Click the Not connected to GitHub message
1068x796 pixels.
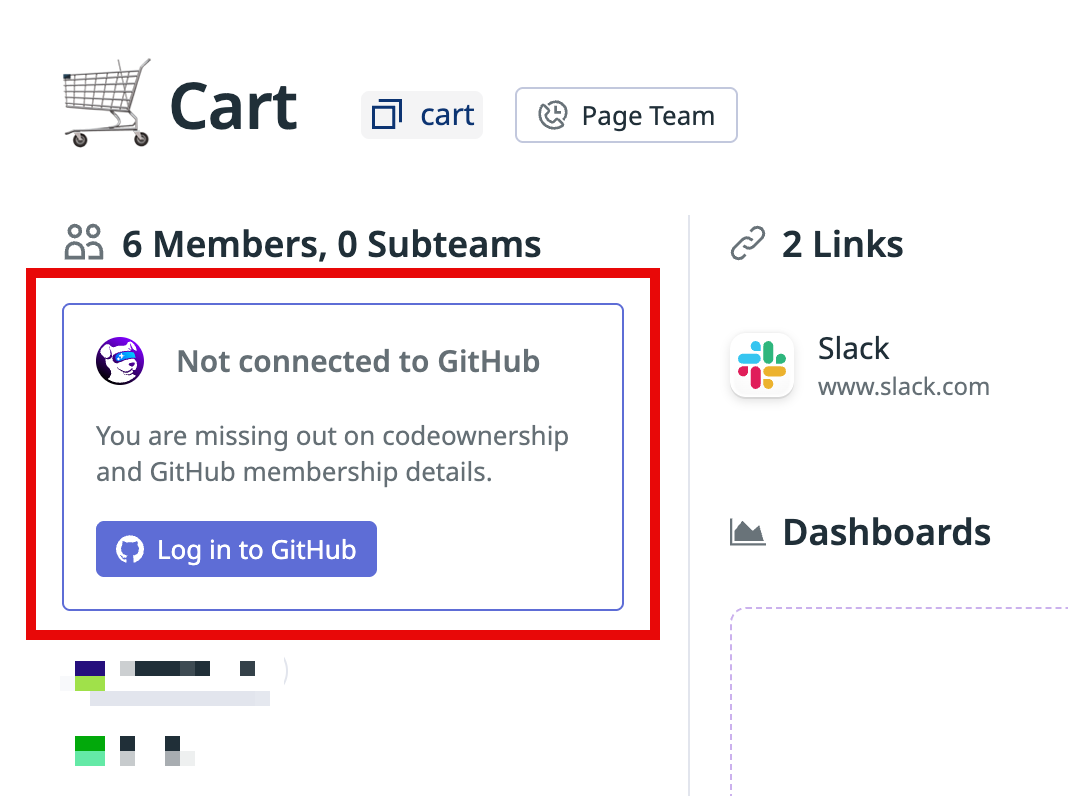(x=358, y=361)
